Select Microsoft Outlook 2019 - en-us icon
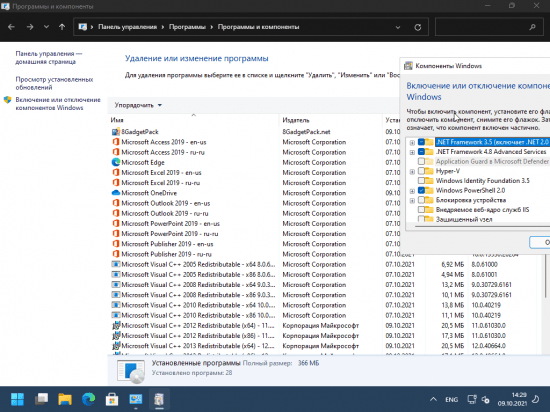 coord(116,203)
